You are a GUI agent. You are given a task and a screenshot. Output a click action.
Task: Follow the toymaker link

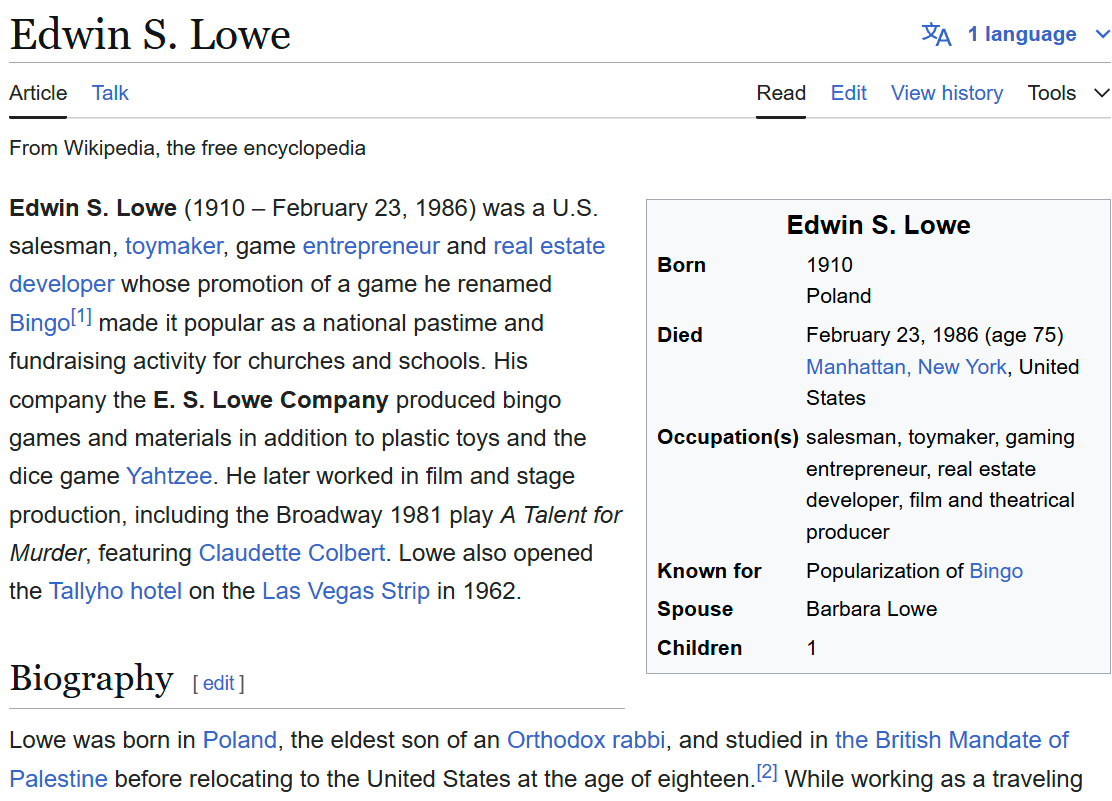(174, 246)
